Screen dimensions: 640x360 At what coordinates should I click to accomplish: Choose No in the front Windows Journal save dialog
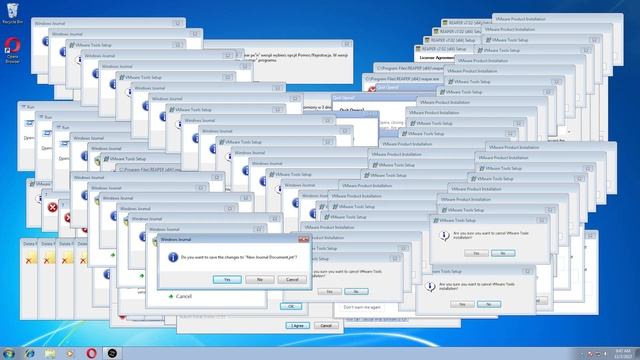click(260, 280)
